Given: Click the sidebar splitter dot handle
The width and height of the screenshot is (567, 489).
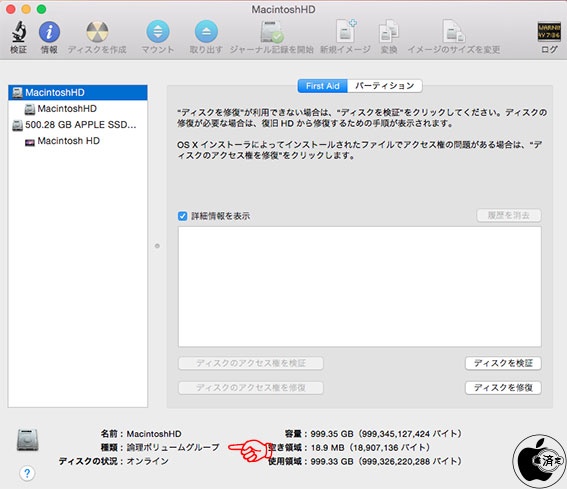Looking at the screenshot, I should click(157, 246).
